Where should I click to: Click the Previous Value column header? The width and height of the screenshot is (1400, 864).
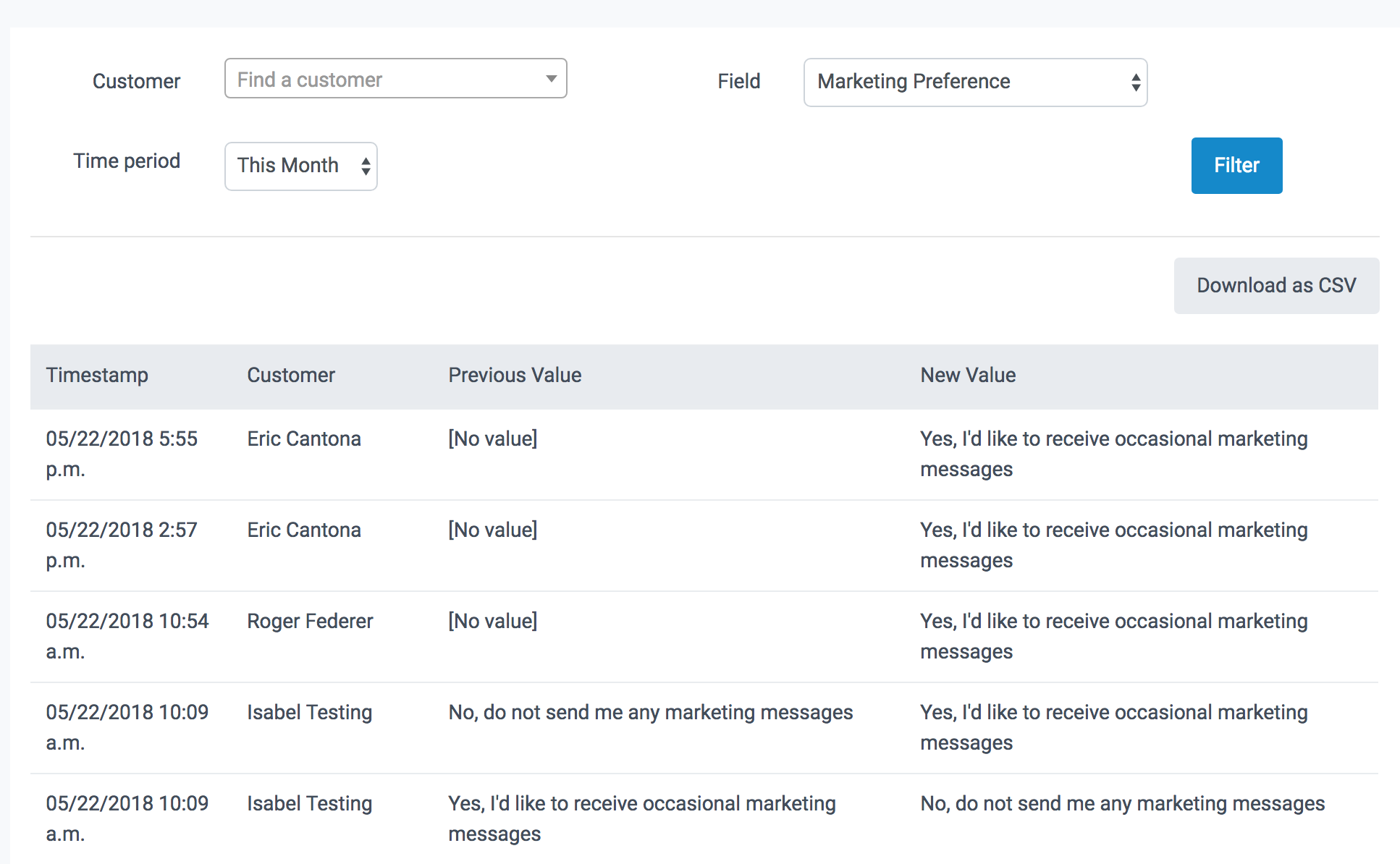pos(515,375)
